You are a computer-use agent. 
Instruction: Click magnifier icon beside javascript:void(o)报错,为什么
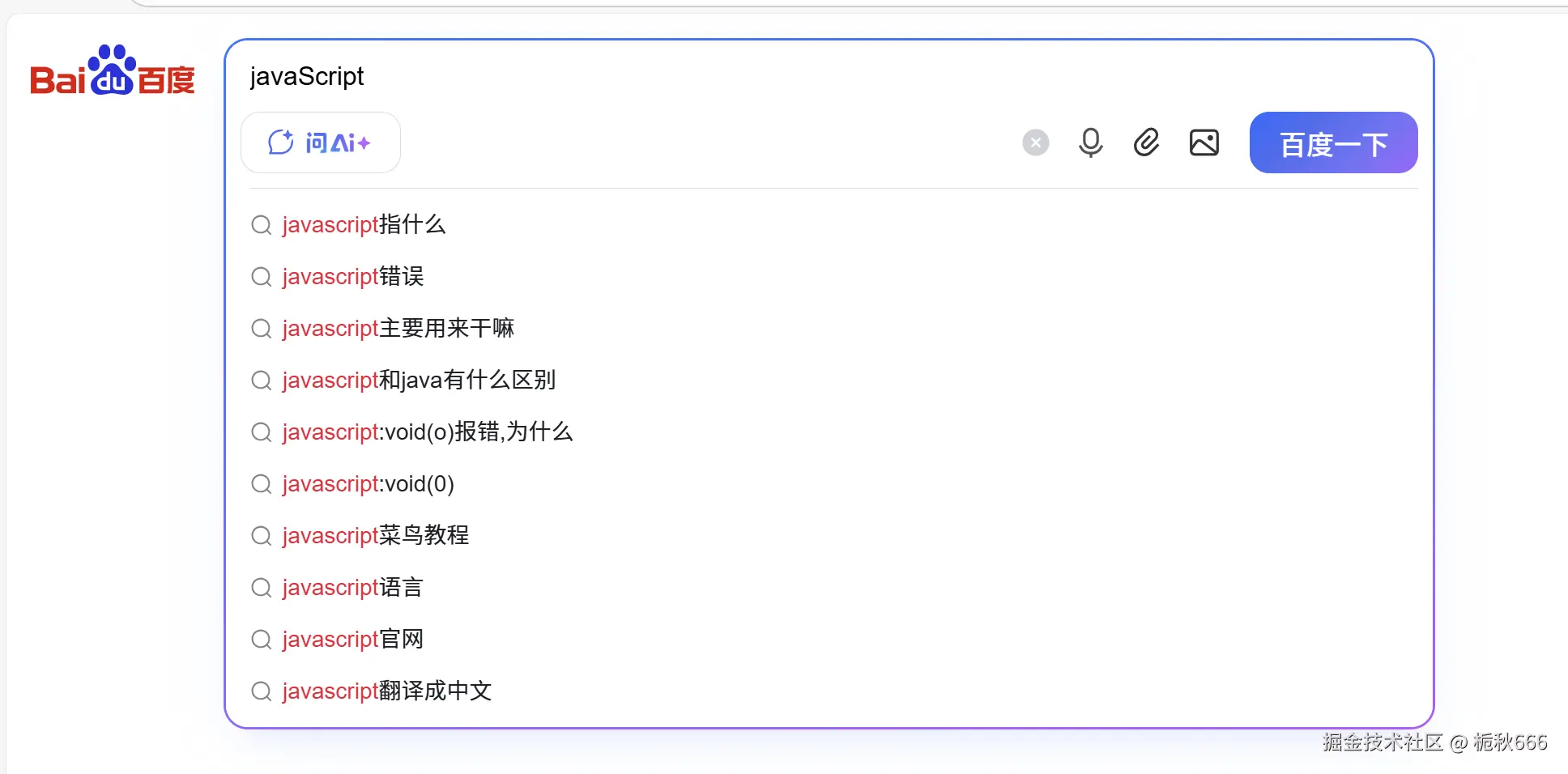point(261,432)
